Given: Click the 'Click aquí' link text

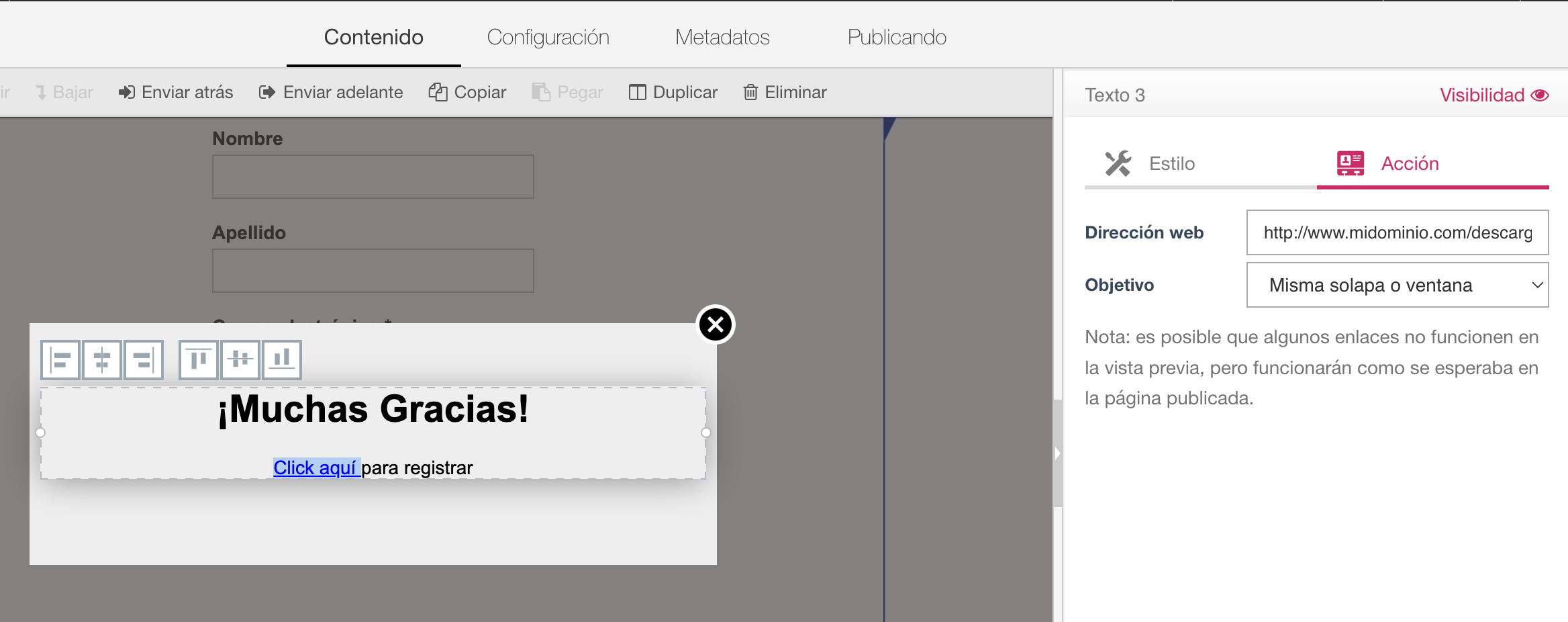Looking at the screenshot, I should coord(315,468).
